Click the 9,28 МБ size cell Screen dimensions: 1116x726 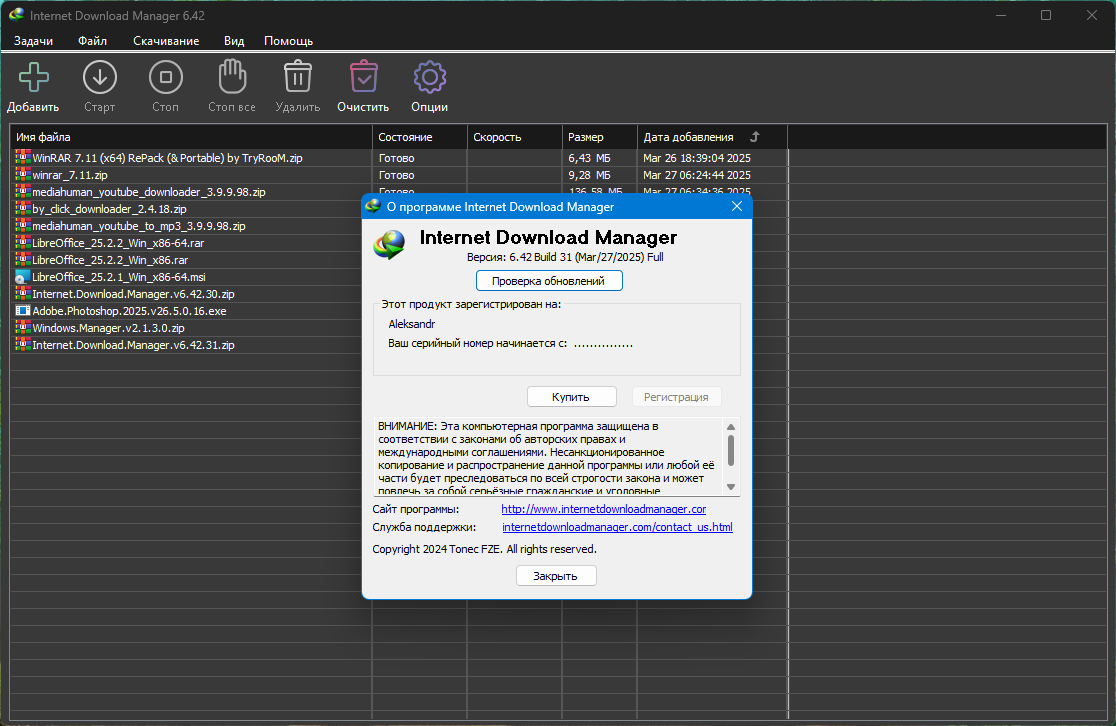pos(589,175)
